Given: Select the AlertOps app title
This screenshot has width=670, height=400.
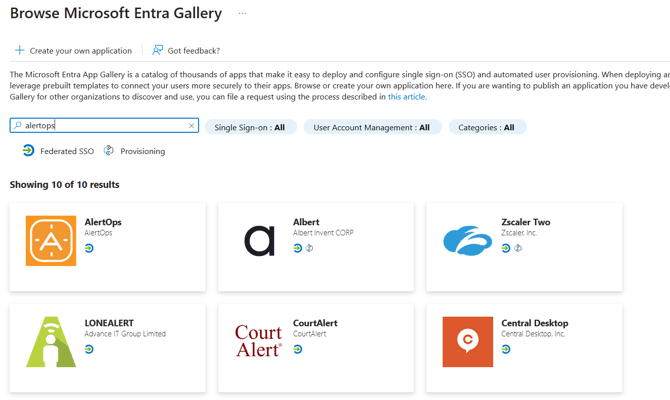Looking at the screenshot, I should [x=103, y=222].
